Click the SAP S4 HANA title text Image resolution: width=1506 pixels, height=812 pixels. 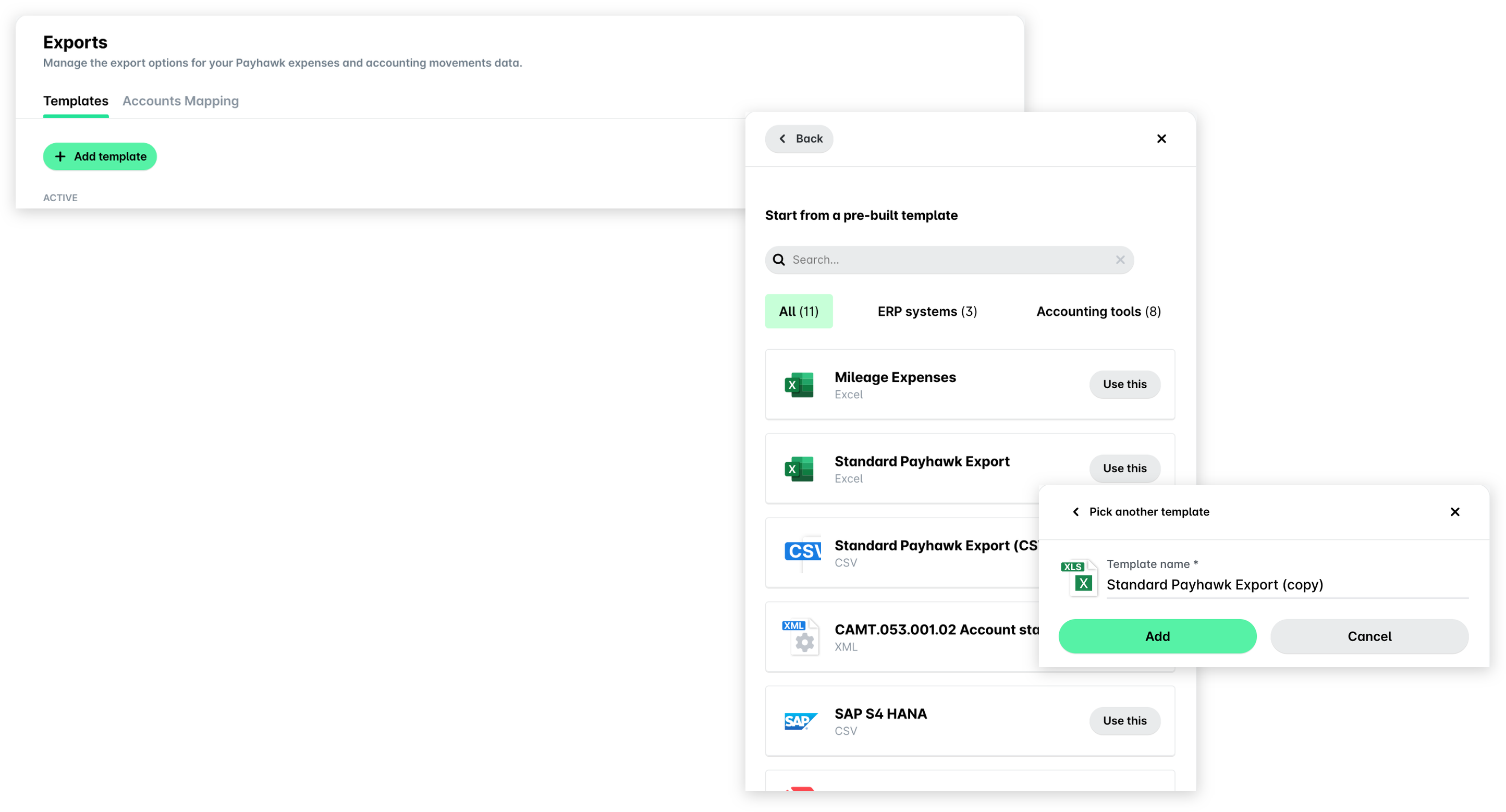(880, 714)
